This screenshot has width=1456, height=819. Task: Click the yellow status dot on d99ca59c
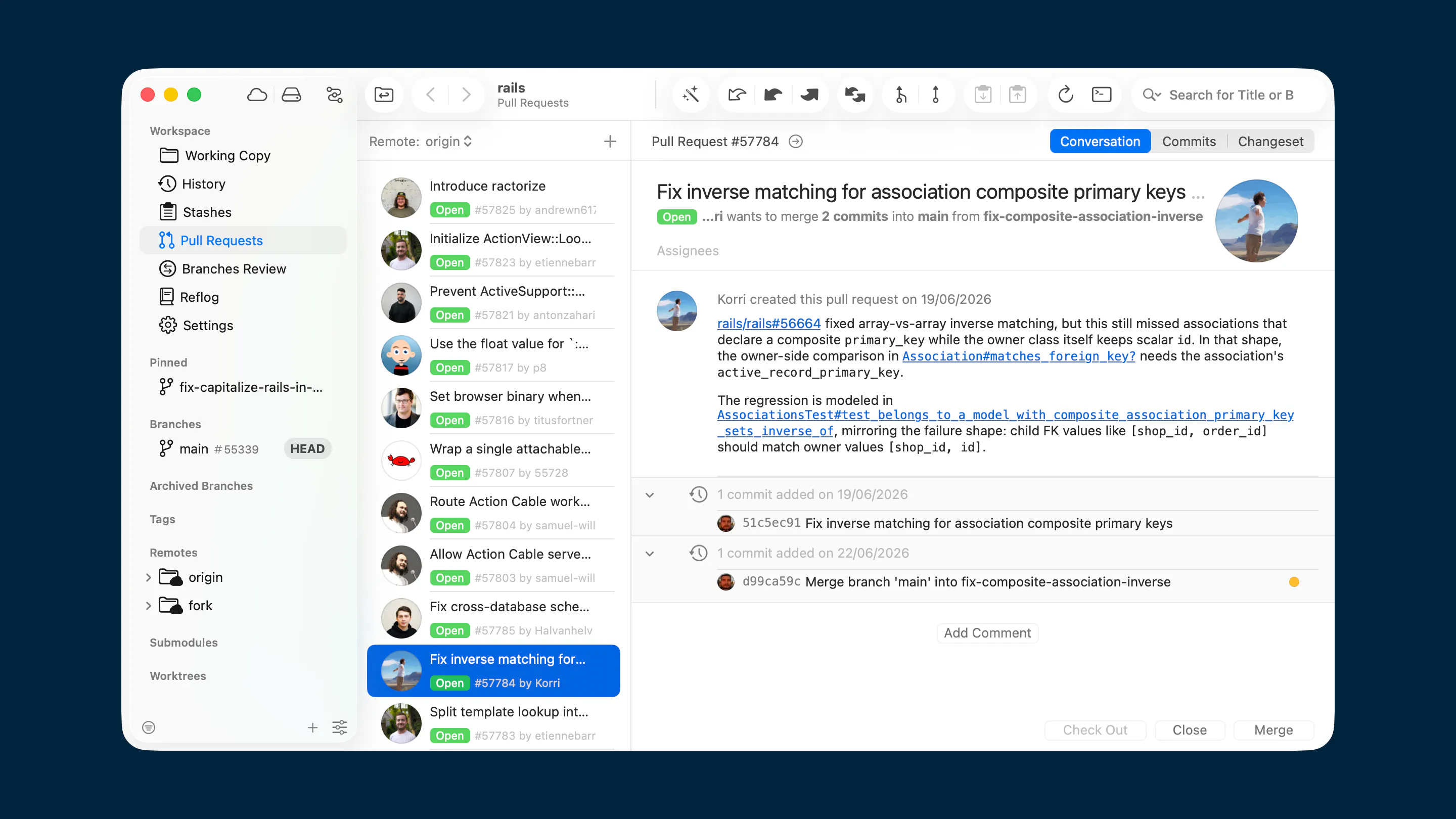coord(1294,581)
